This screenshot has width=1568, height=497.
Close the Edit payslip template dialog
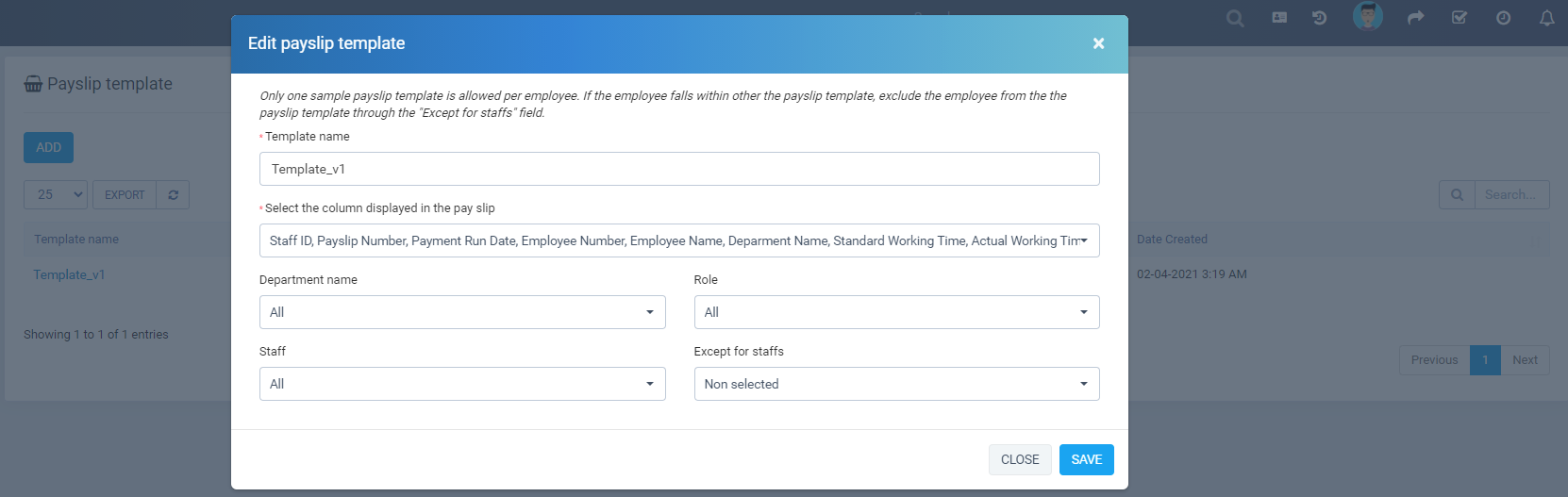click(x=1098, y=43)
